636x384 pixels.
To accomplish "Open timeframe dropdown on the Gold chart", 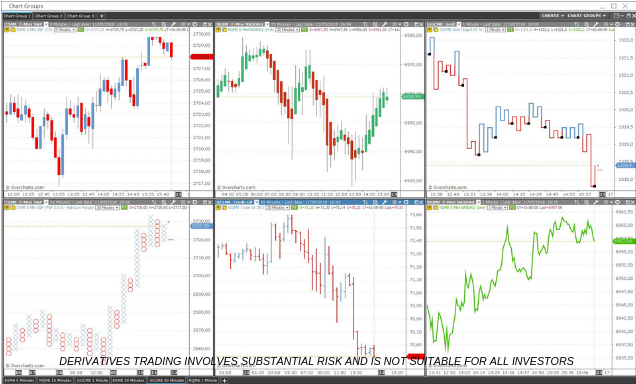I will pos(496,30).
